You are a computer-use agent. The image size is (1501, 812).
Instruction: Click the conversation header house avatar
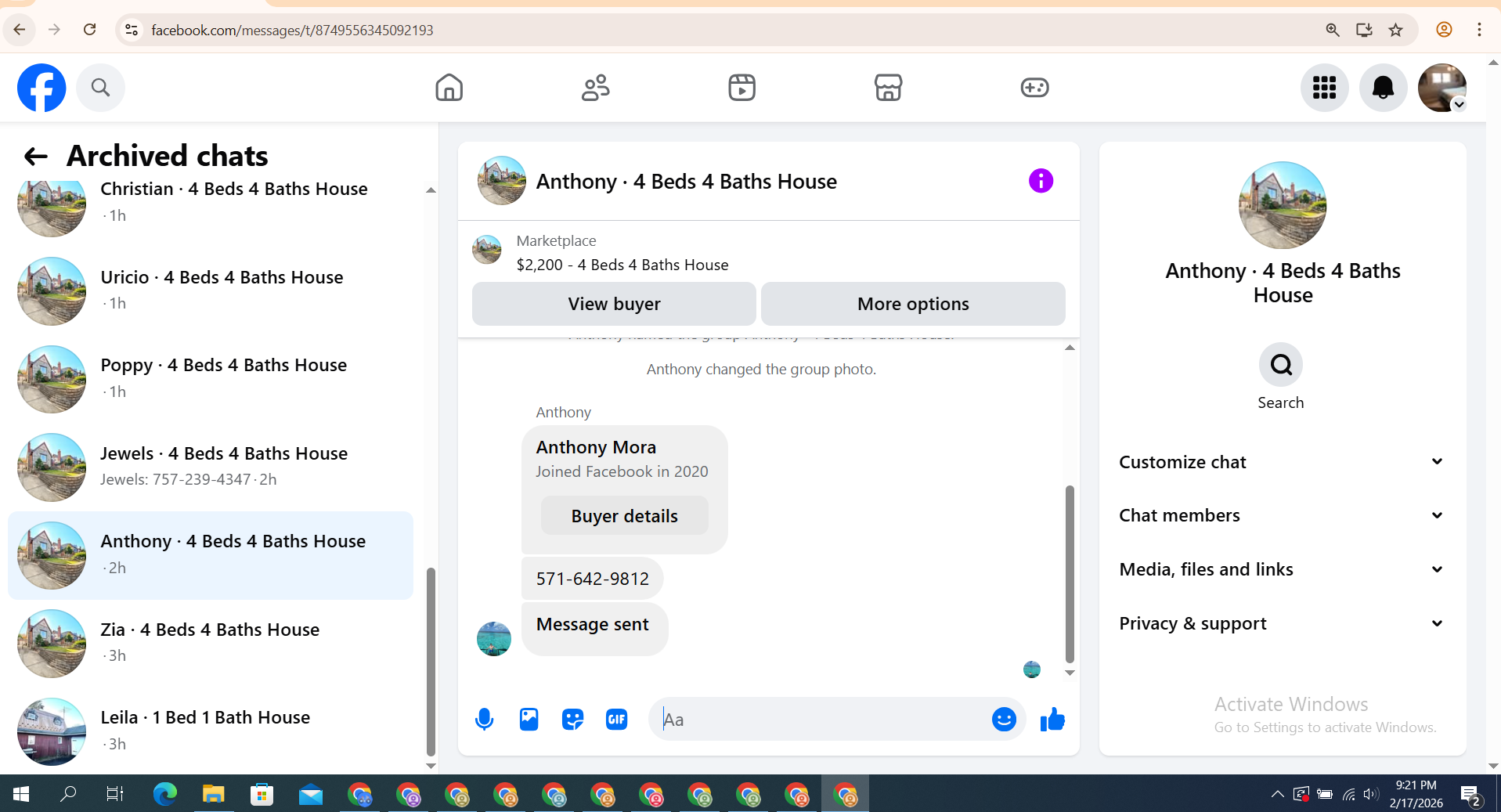tap(502, 181)
